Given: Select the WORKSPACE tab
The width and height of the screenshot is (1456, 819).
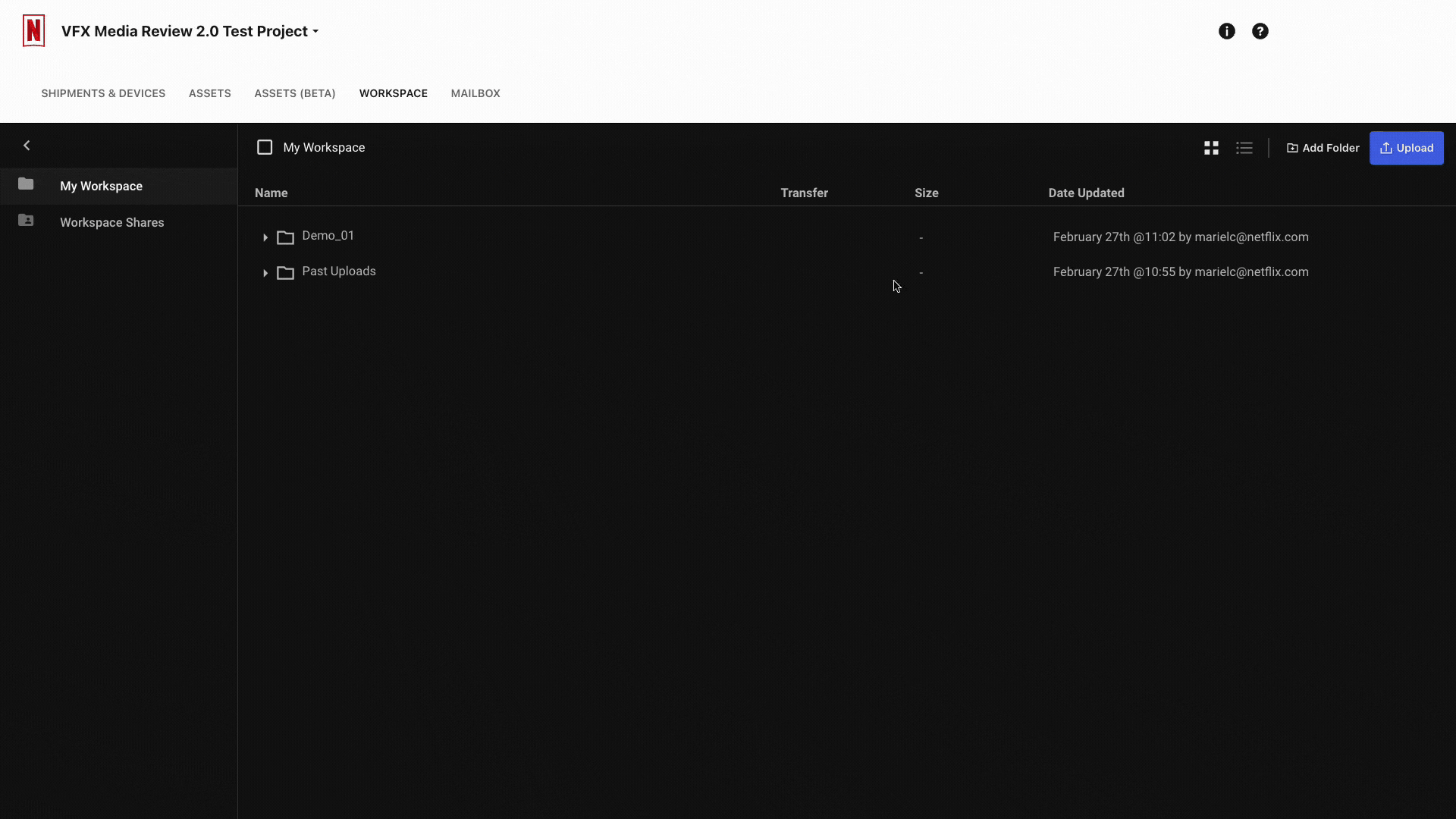Looking at the screenshot, I should click(x=393, y=93).
